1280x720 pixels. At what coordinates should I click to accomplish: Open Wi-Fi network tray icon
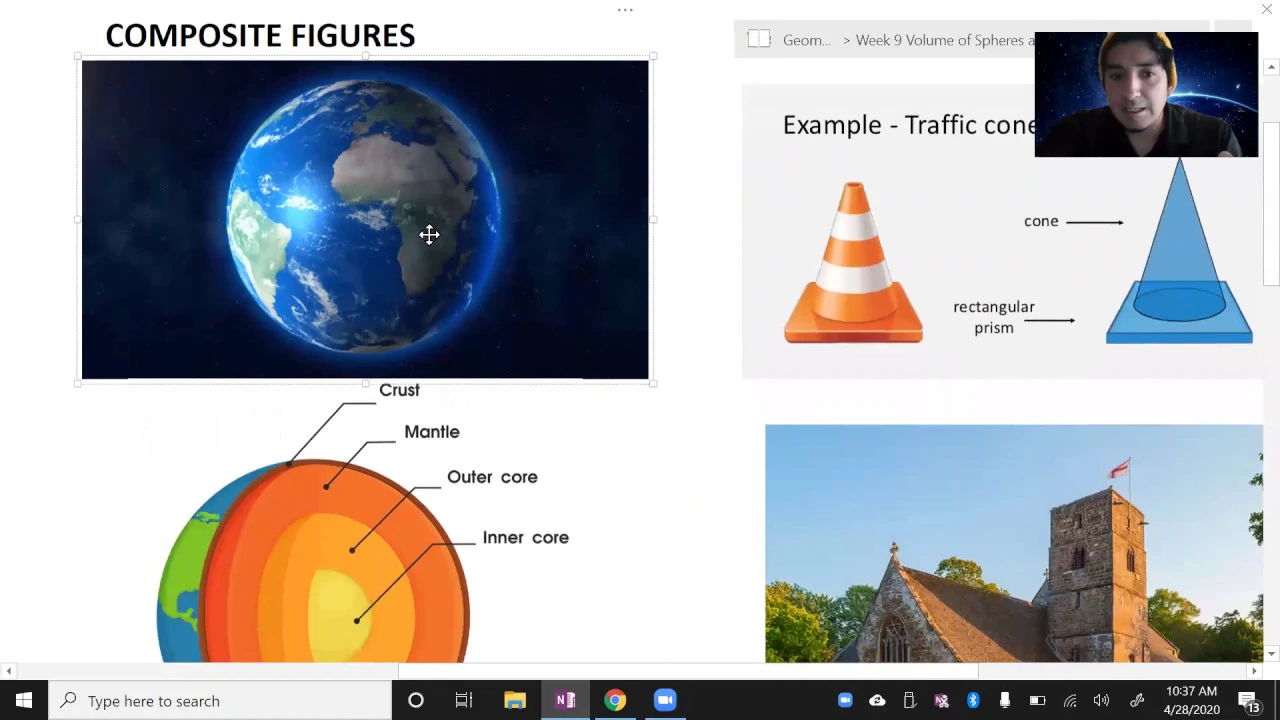point(1069,701)
